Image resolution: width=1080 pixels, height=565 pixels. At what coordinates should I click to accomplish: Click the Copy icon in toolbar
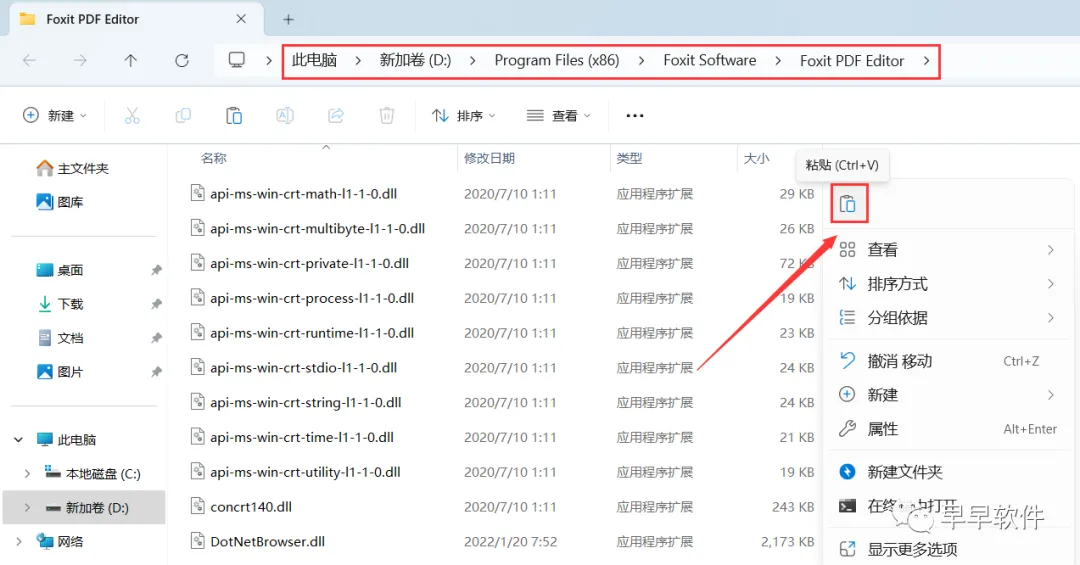point(183,115)
